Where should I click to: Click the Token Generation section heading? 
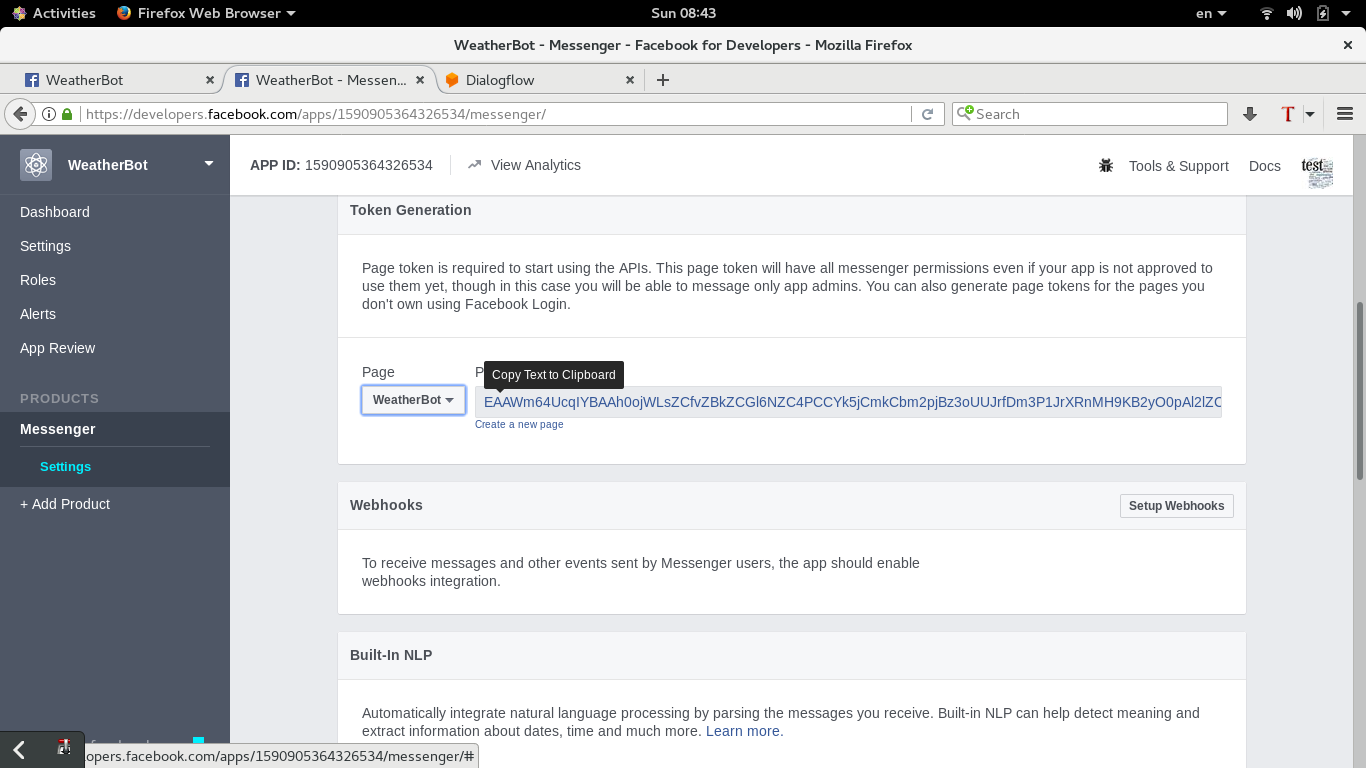pyautogui.click(x=410, y=210)
